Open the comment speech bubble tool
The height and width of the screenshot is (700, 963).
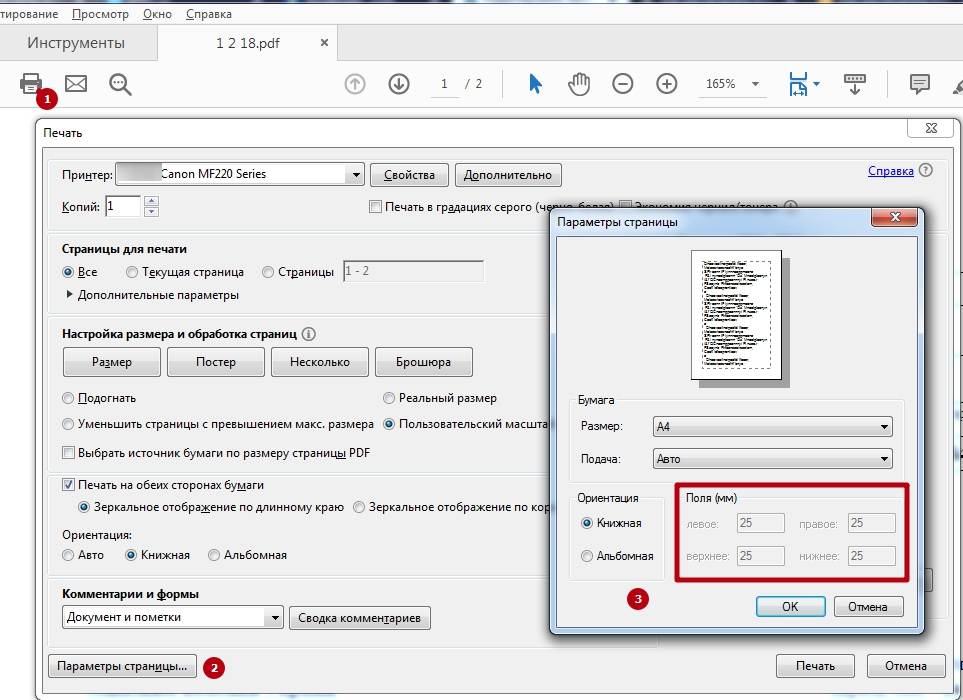click(919, 84)
